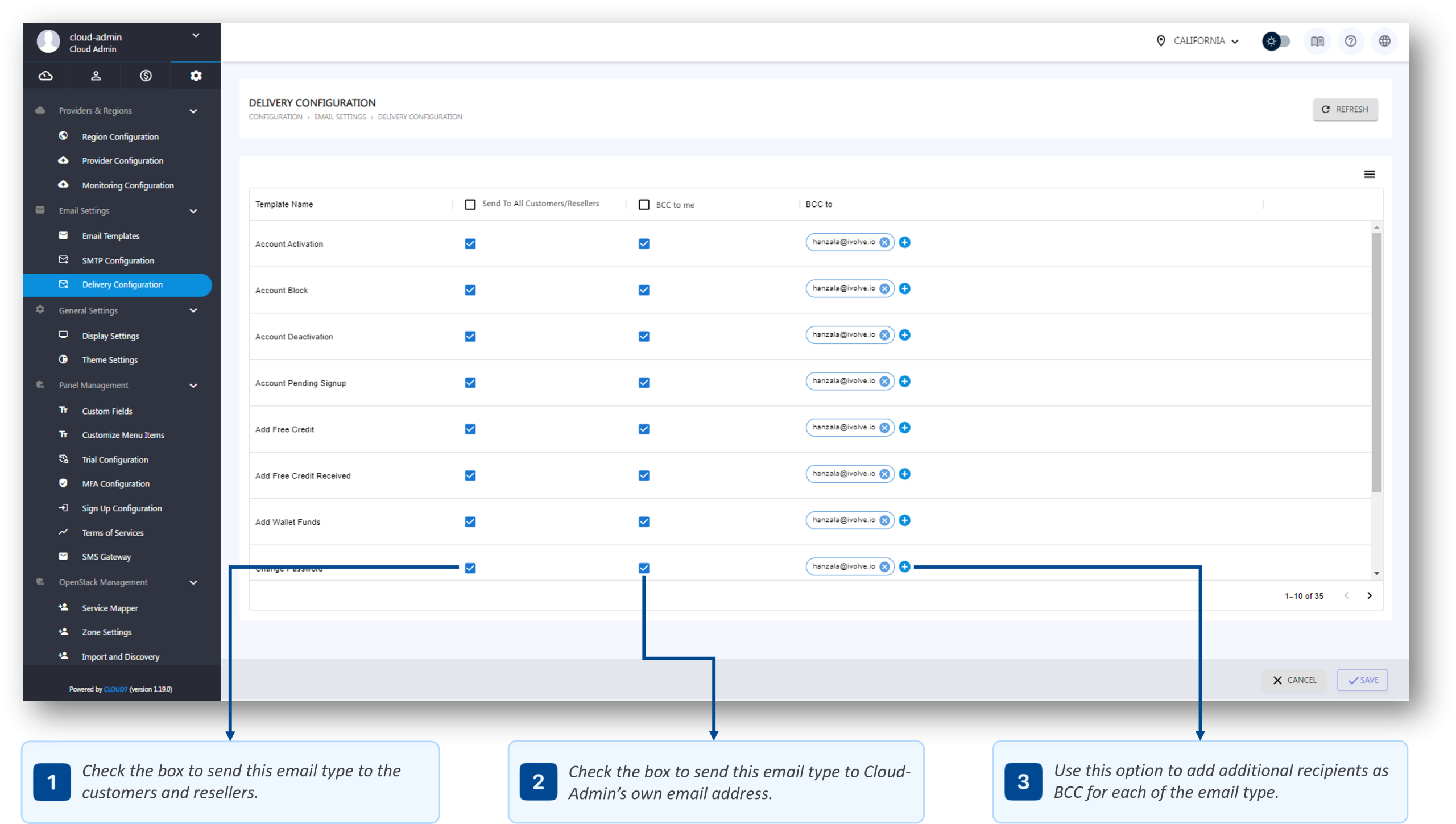Click the REFRESH button
The image size is (1456, 824).
(1345, 109)
